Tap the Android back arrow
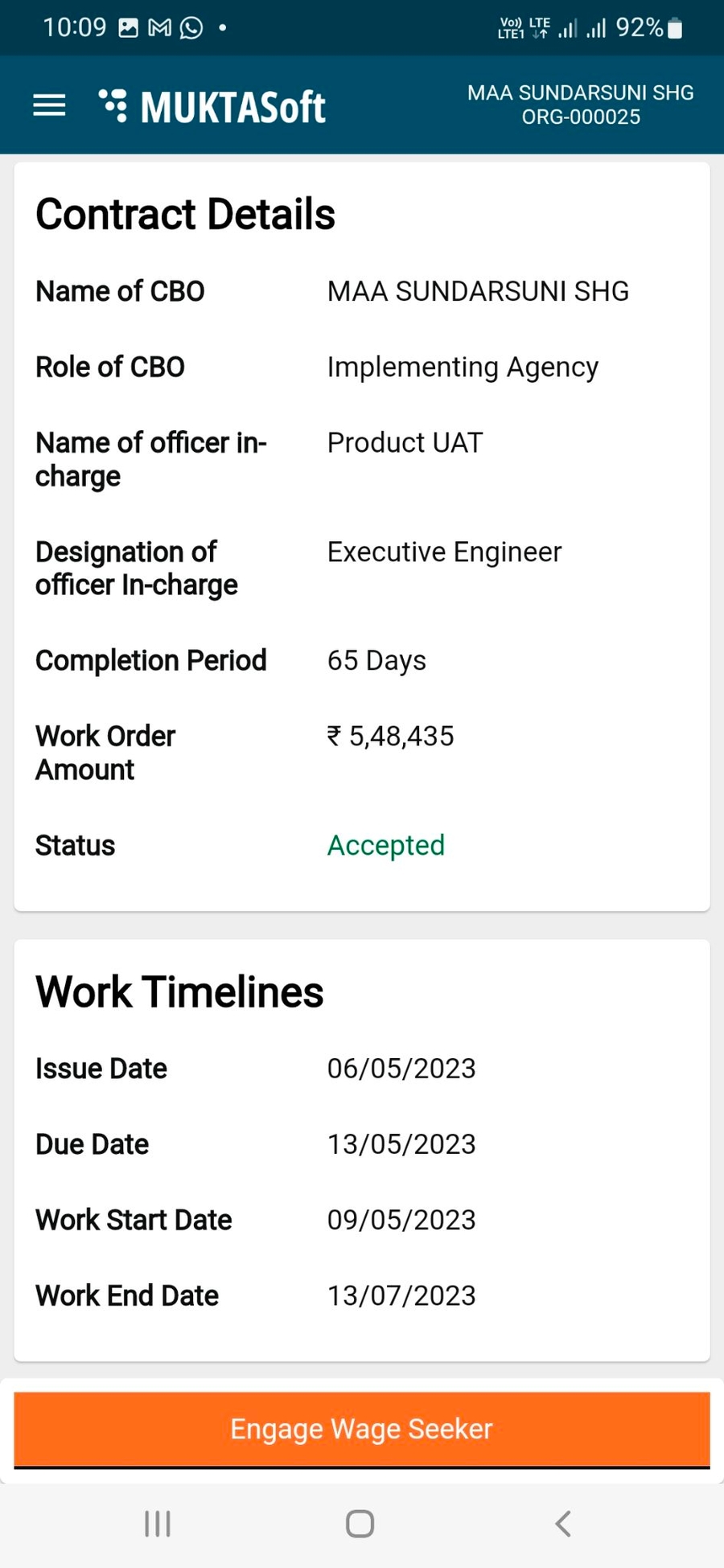Image resolution: width=724 pixels, height=1568 pixels. (x=563, y=1523)
